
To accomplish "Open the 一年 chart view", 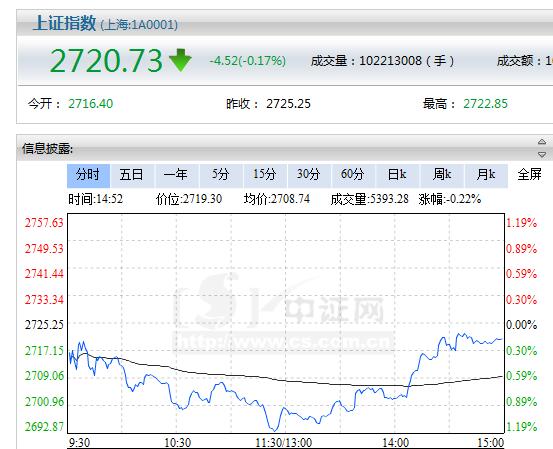I will 176,175.
